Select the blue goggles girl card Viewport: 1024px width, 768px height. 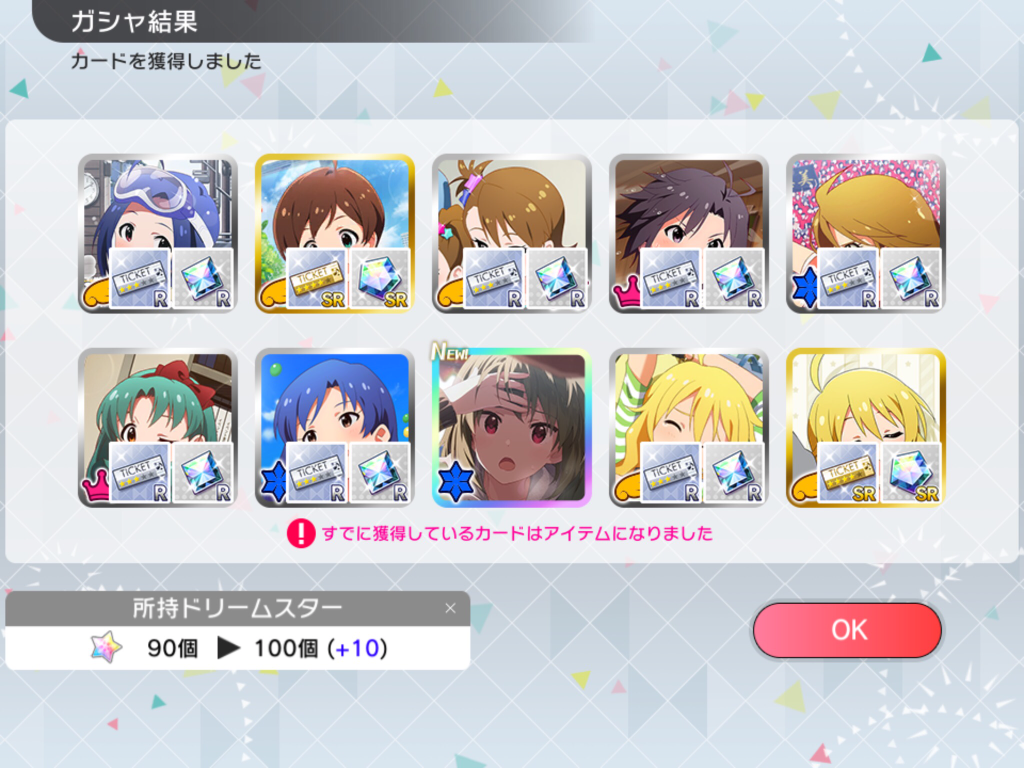tap(157, 233)
